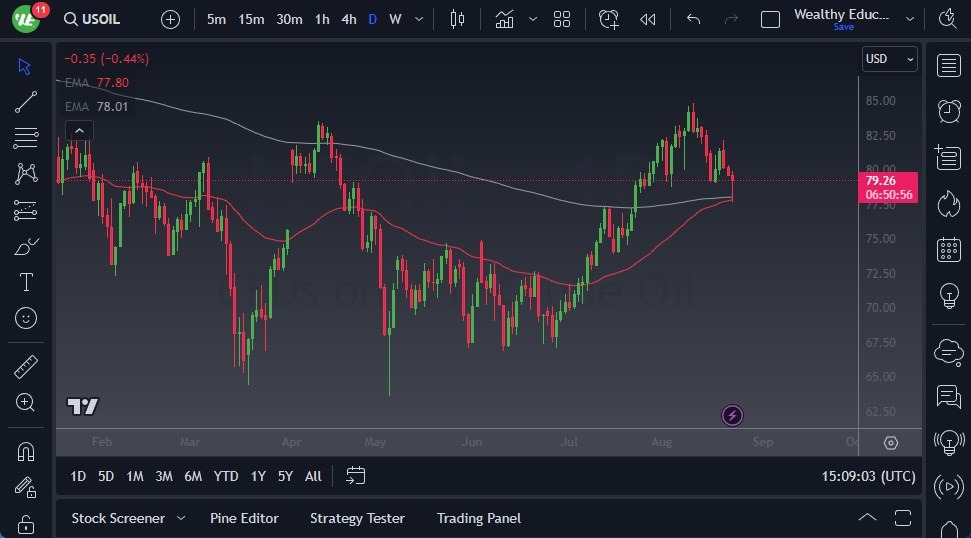The height and width of the screenshot is (538, 971).
Task: Open the Pine Editor tab
Action: (x=244, y=518)
